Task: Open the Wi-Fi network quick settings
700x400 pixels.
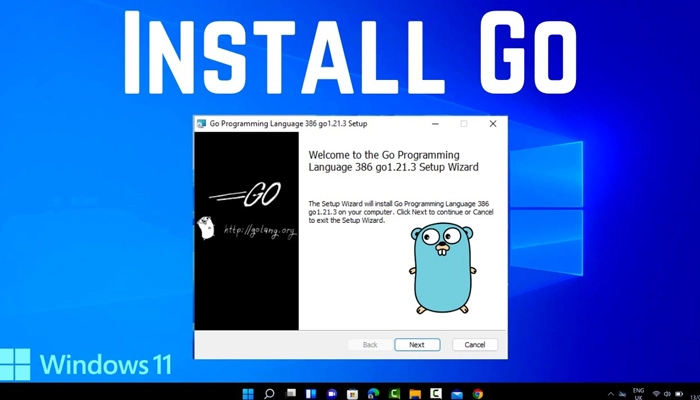Action: point(657,393)
